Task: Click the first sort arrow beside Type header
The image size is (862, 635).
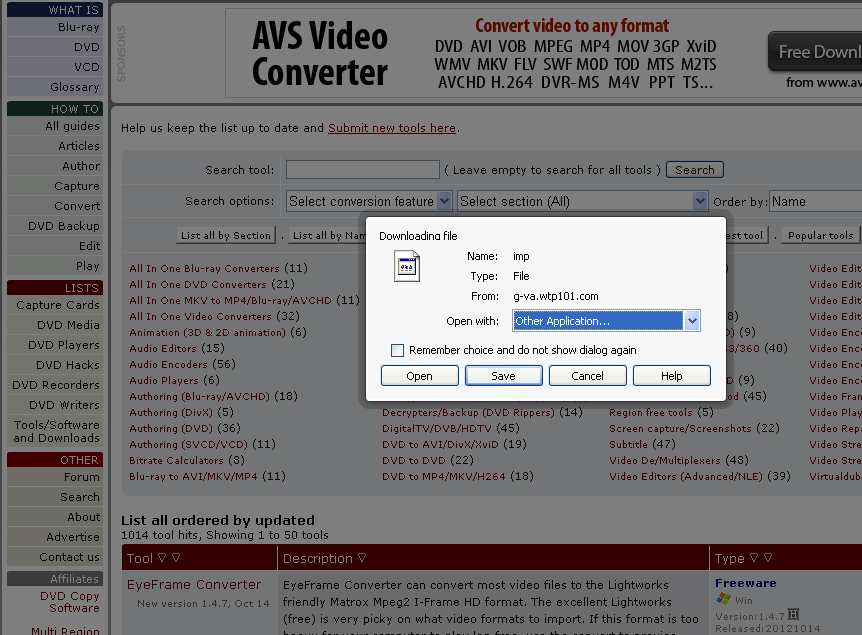Action: (x=754, y=557)
